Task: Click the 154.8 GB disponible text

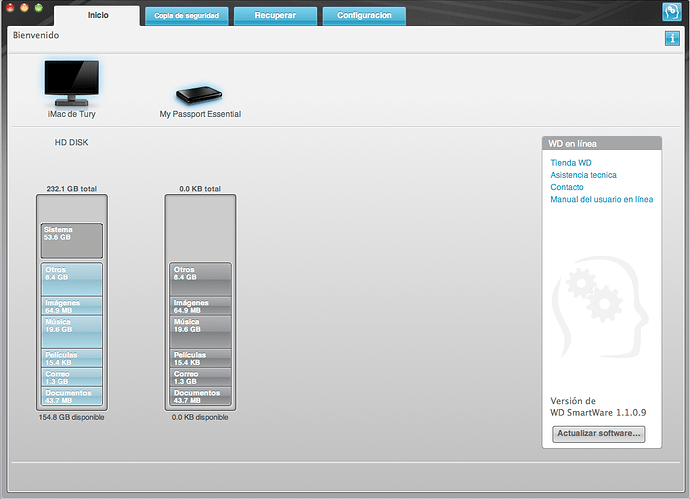Action: (71, 417)
